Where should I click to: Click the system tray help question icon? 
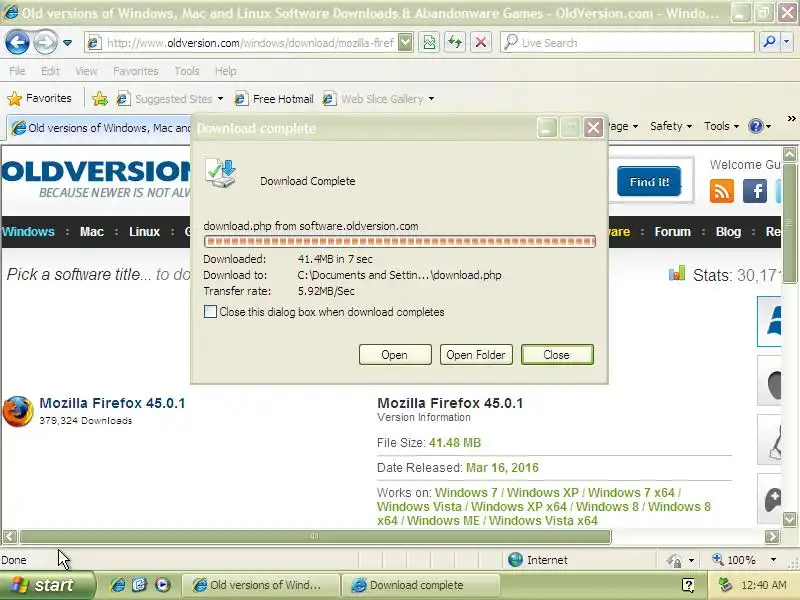688,585
